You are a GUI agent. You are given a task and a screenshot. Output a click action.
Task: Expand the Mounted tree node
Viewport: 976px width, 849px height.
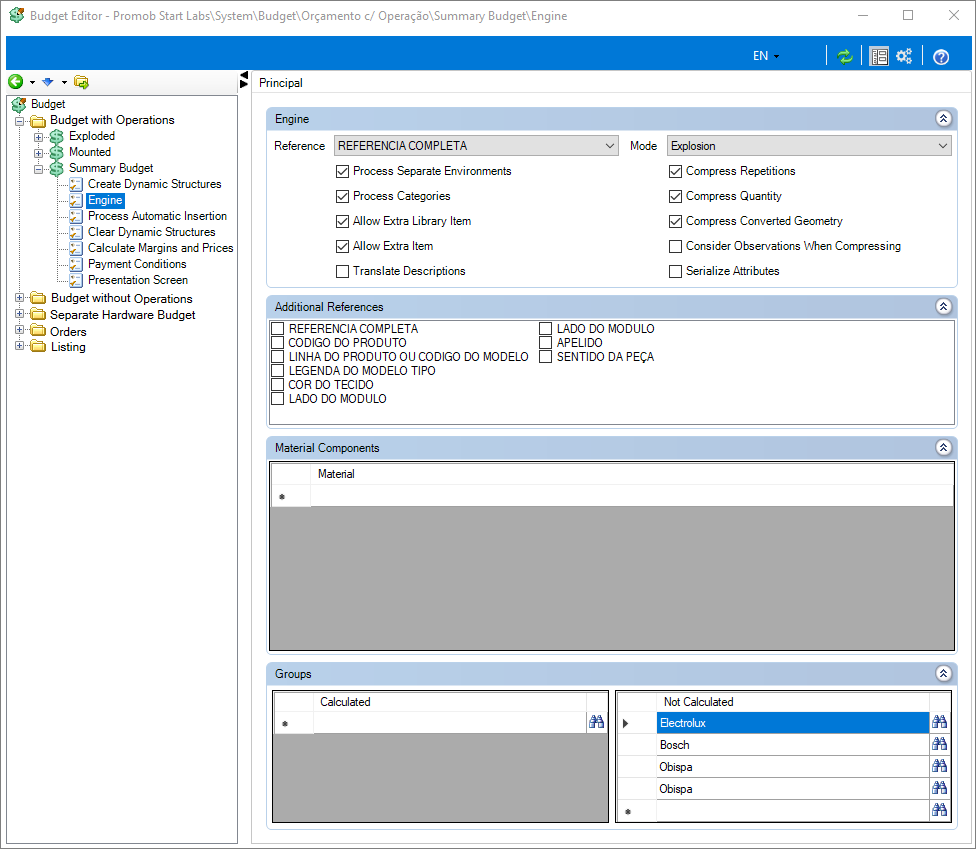pos(39,153)
